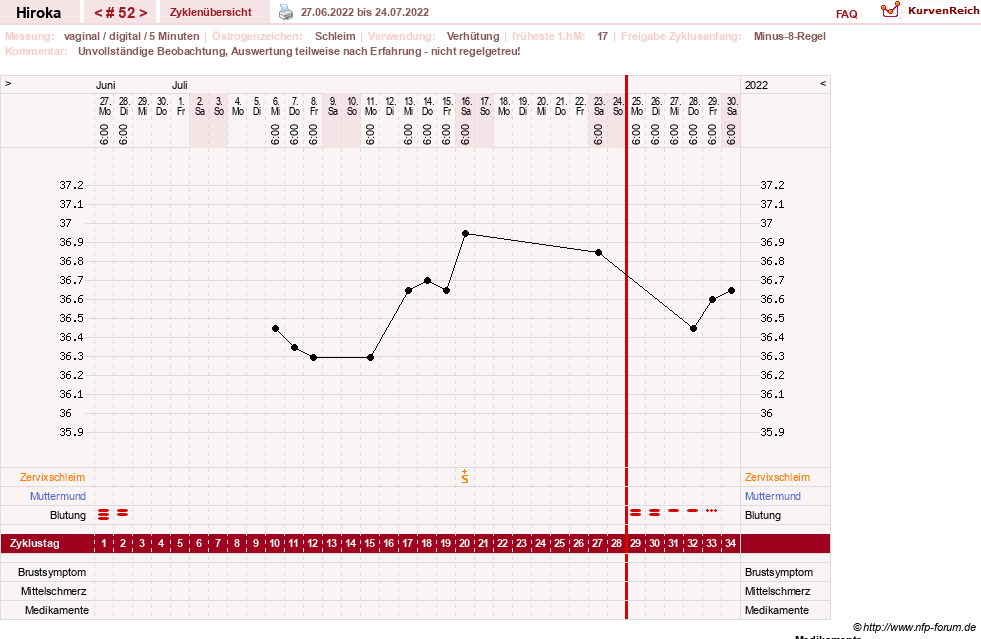Click the Minus-8-Regel value
The width and height of the screenshot is (981, 639).
790,36
